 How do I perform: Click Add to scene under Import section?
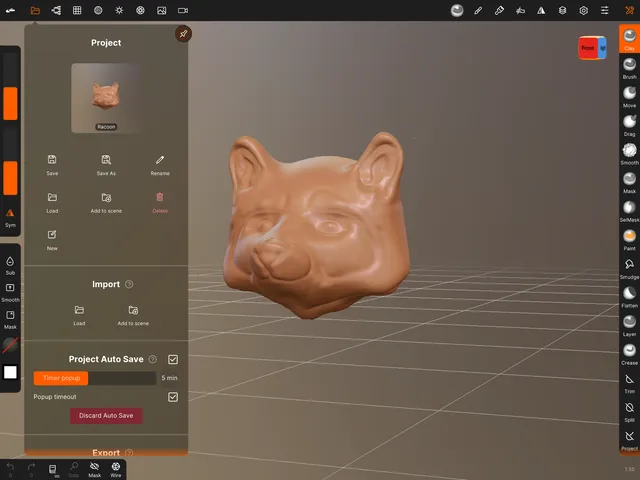[133, 315]
